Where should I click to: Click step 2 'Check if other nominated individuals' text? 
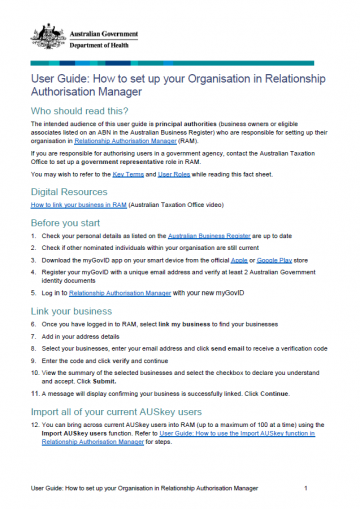tap(150, 248)
